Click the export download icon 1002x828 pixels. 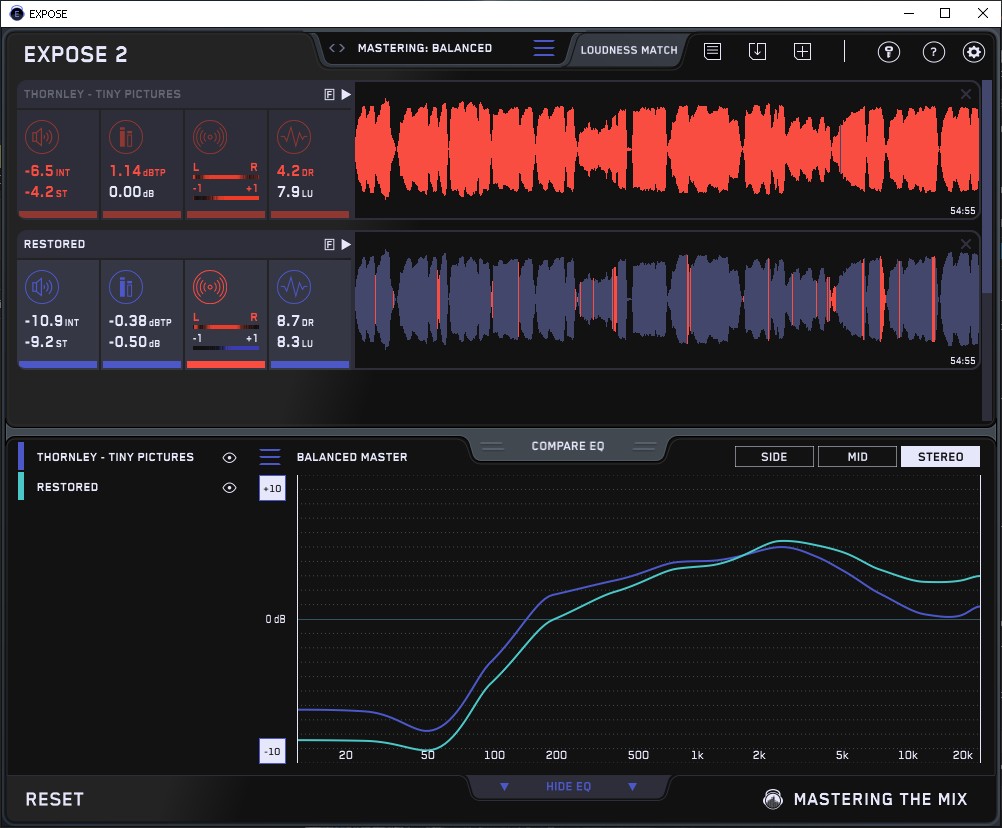click(x=757, y=51)
